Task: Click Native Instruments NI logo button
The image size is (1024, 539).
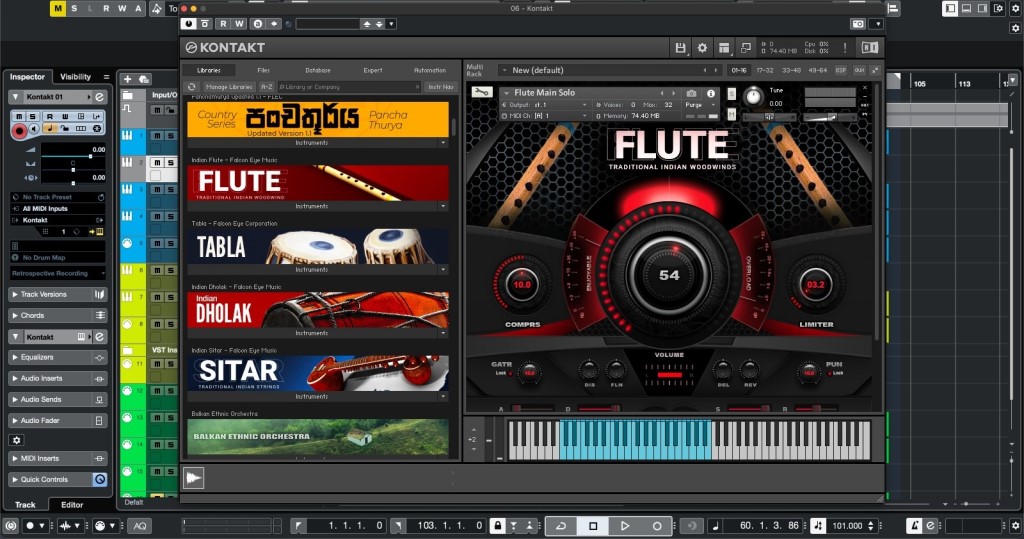Action: click(x=869, y=48)
